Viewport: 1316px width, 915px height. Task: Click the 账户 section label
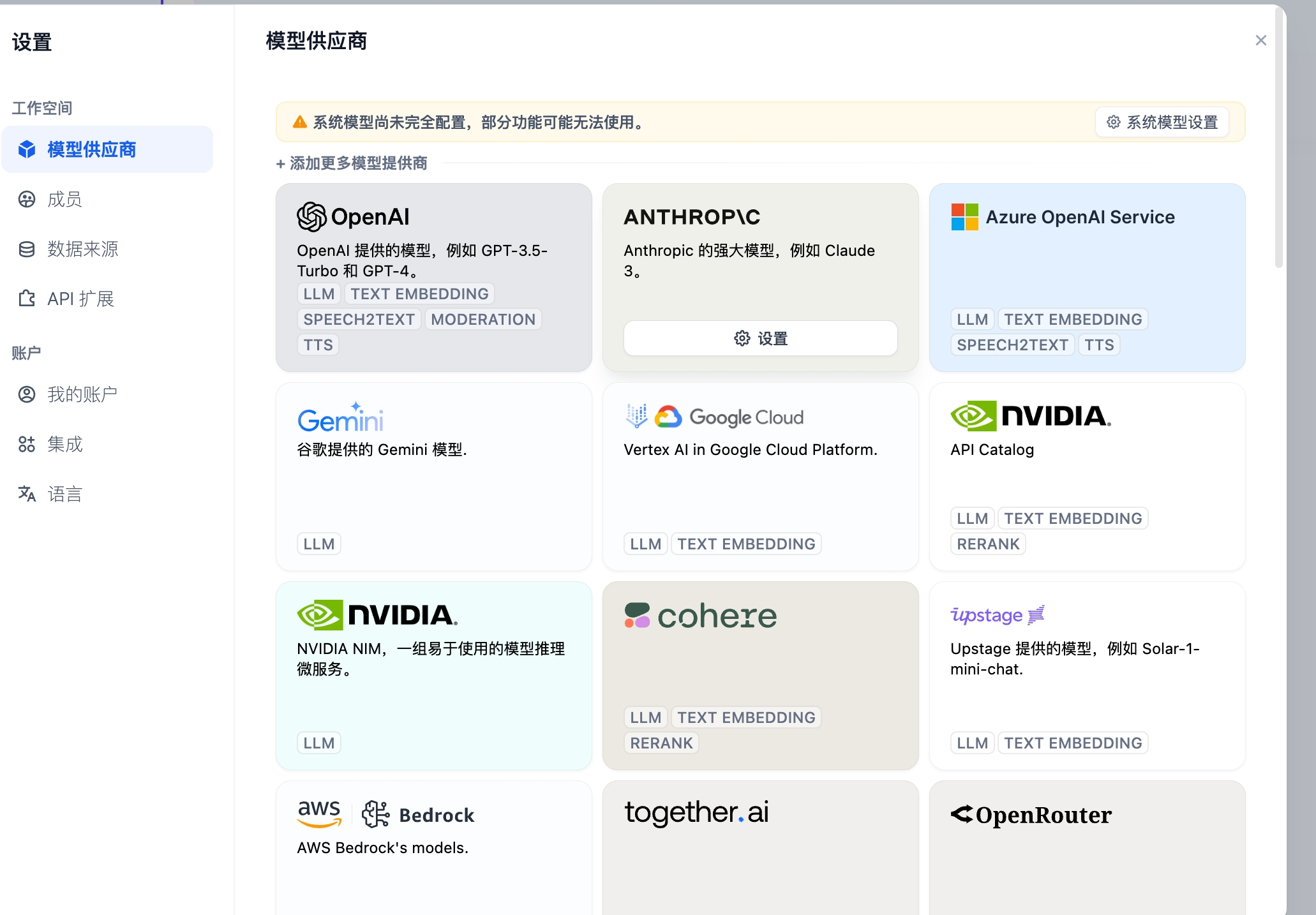click(x=26, y=353)
